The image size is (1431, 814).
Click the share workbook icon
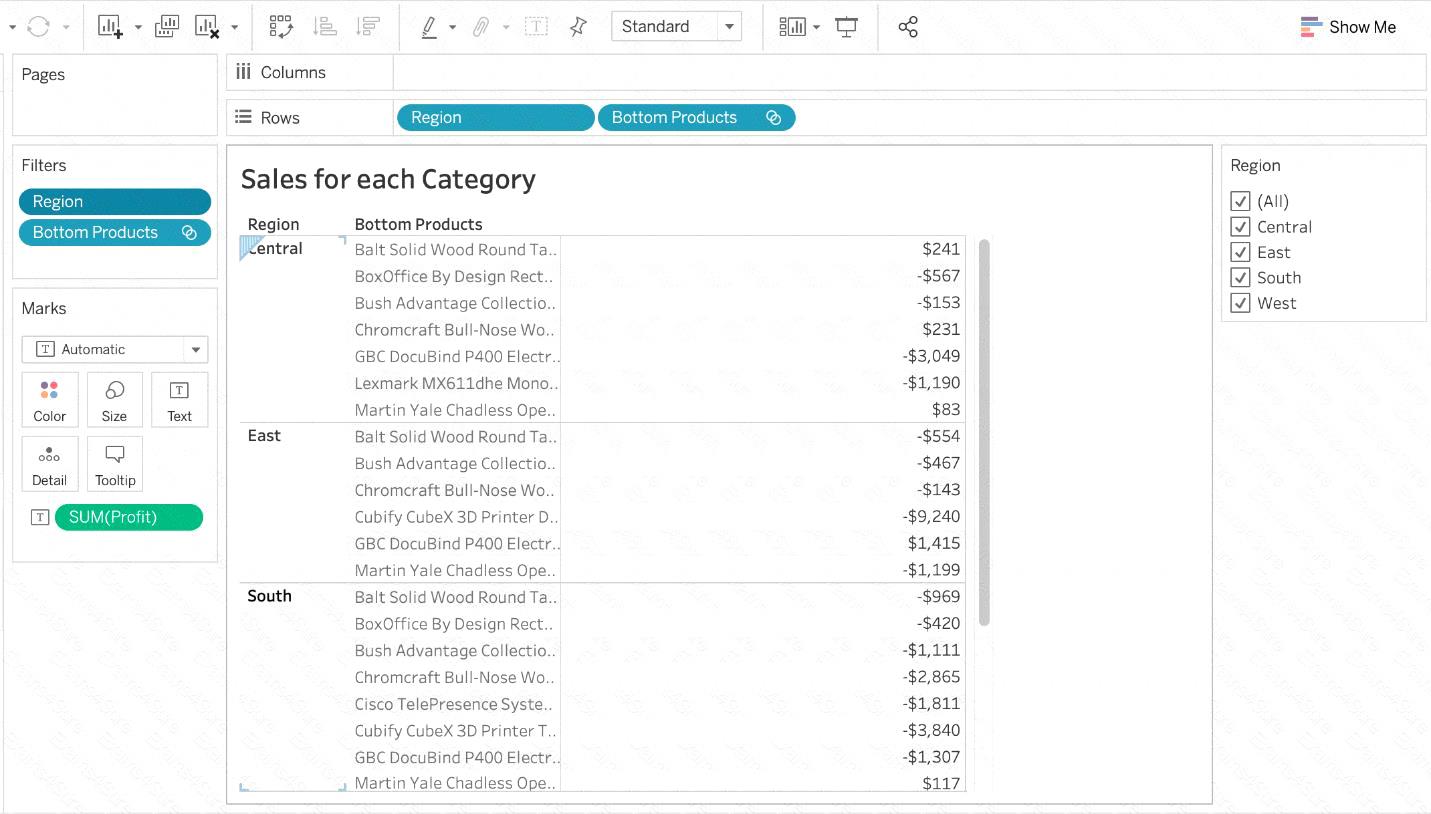pyautogui.click(x=908, y=27)
